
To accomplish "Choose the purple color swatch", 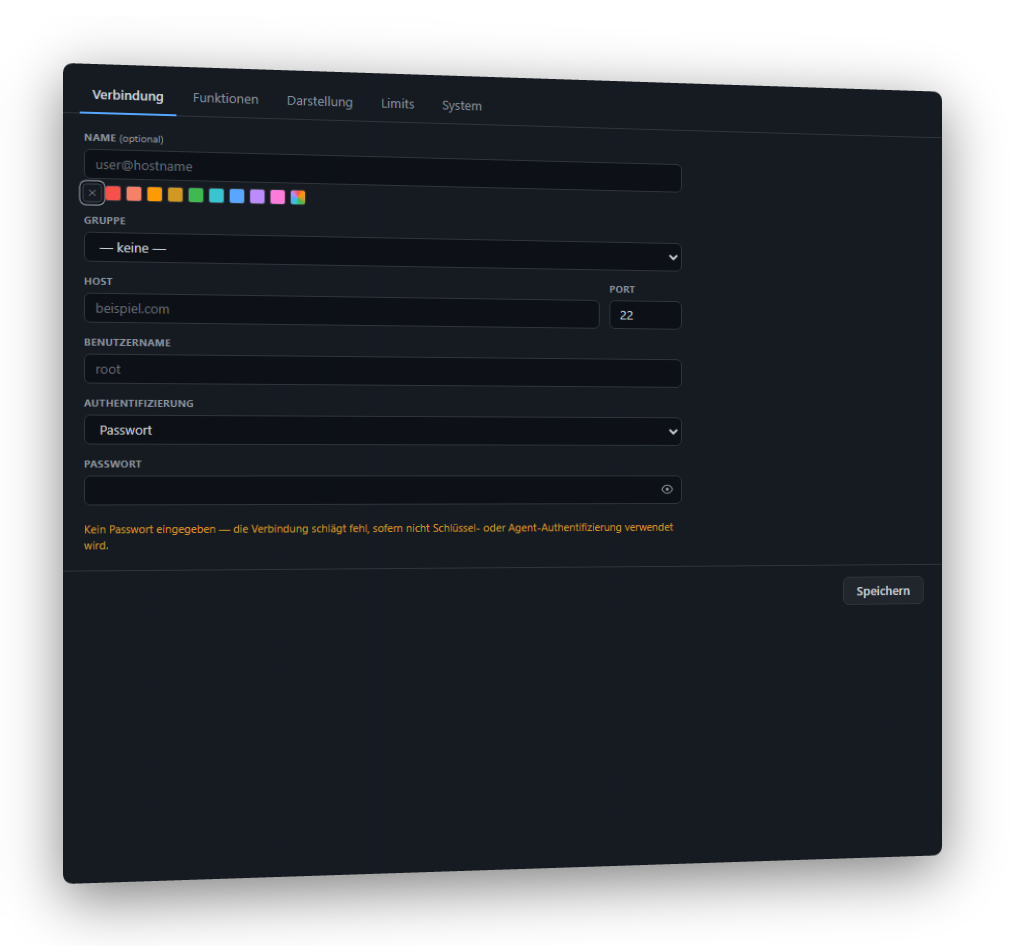I will [257, 196].
